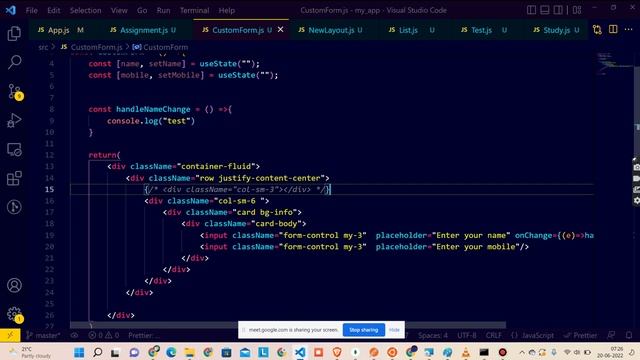
Task: Switch to the NewLayout.js tab
Action: [331, 30]
